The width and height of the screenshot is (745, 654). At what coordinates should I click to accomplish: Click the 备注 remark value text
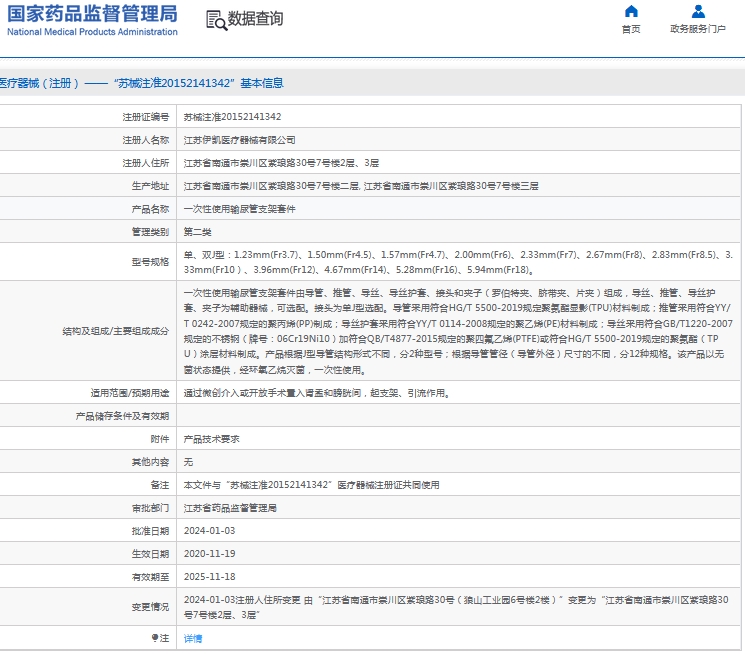[x=311, y=485]
